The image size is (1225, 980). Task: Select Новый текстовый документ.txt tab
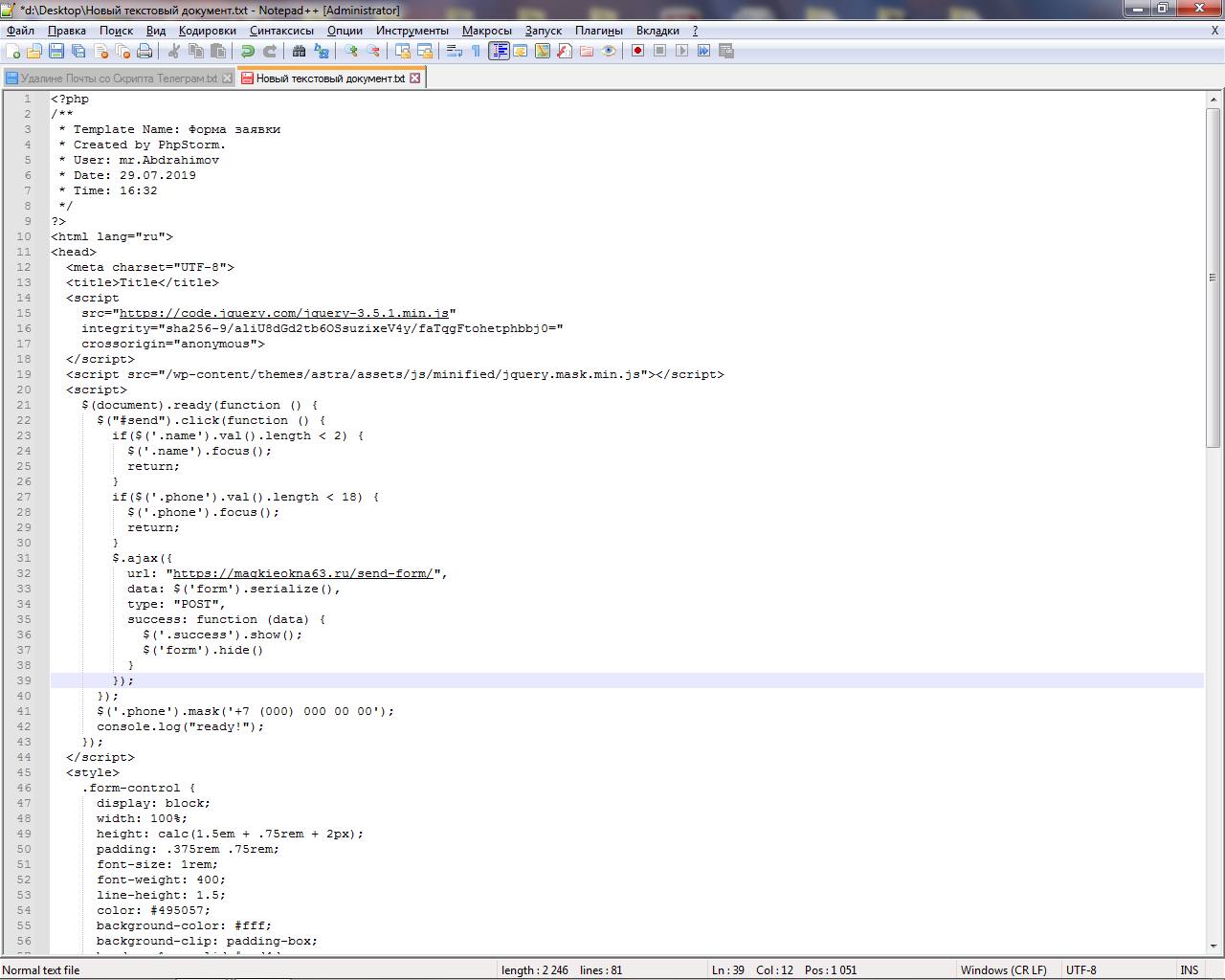[x=330, y=78]
